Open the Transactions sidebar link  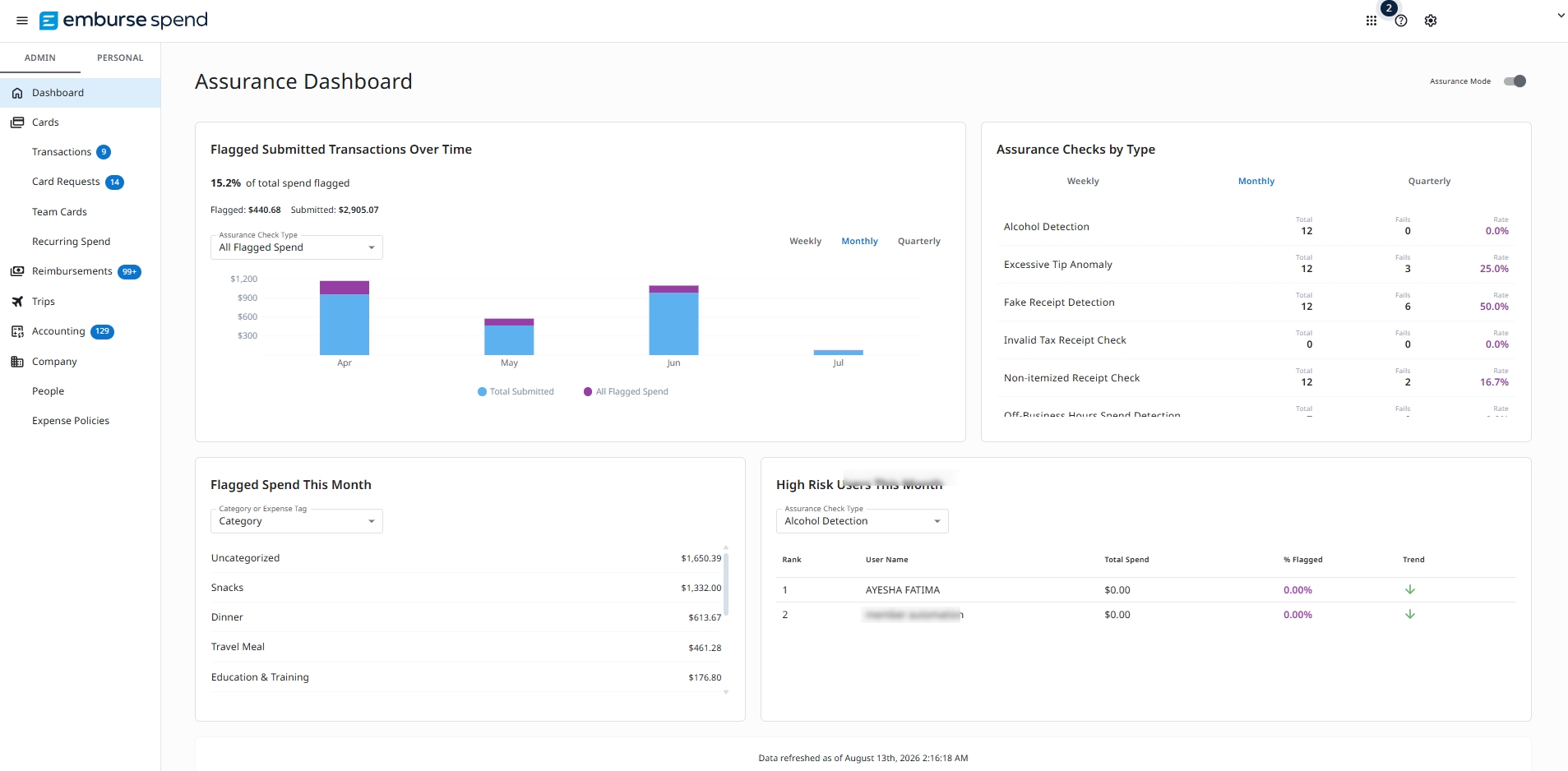point(62,152)
